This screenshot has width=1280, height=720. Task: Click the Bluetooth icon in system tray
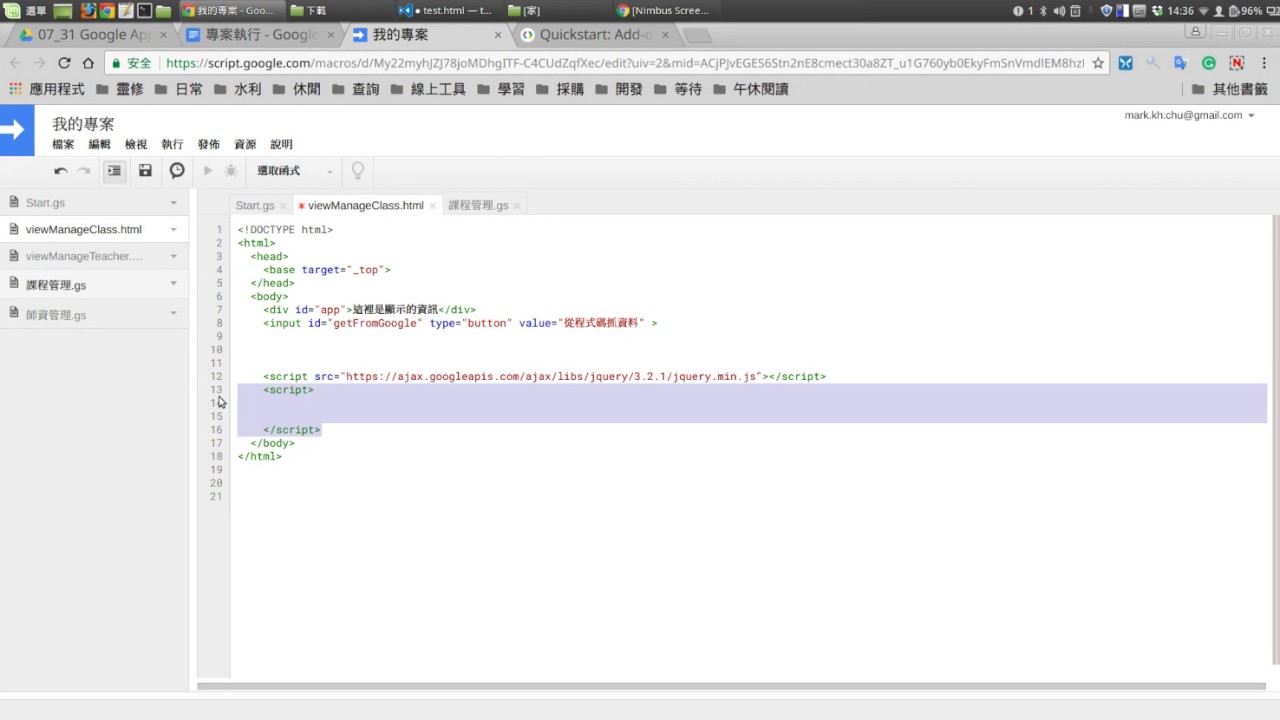pos(1043,10)
